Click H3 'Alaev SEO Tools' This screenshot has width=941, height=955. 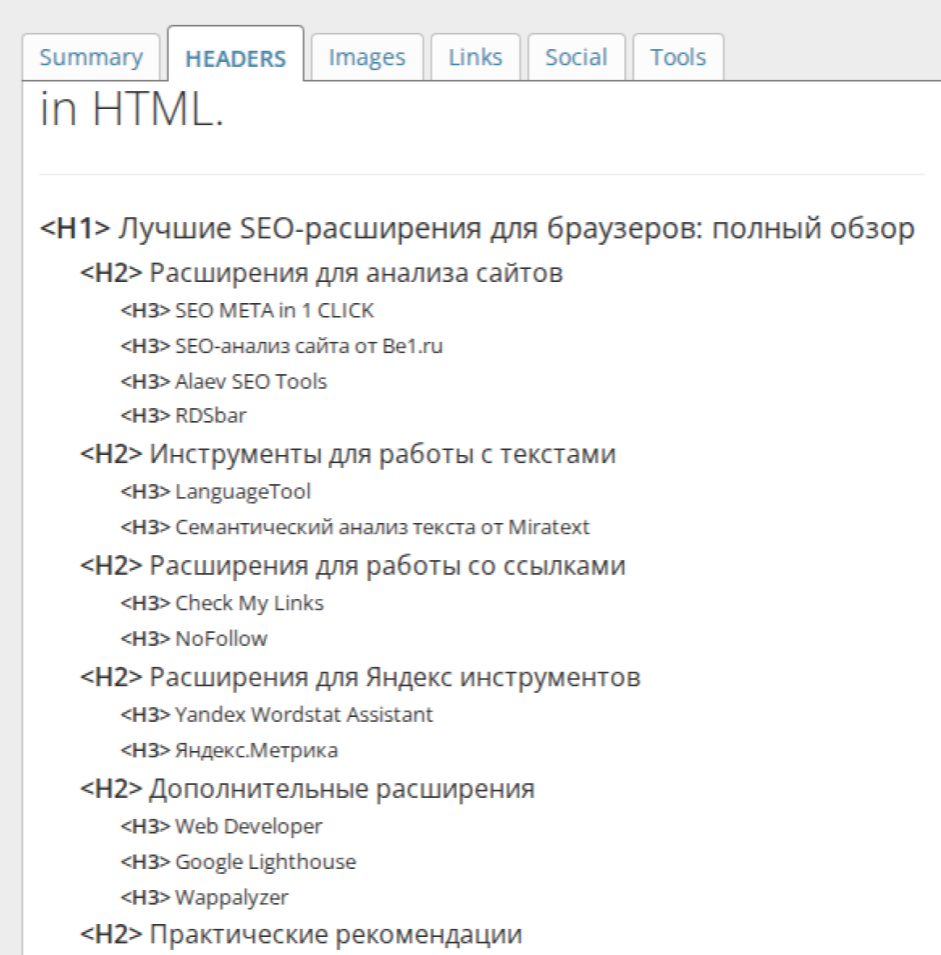point(224,381)
